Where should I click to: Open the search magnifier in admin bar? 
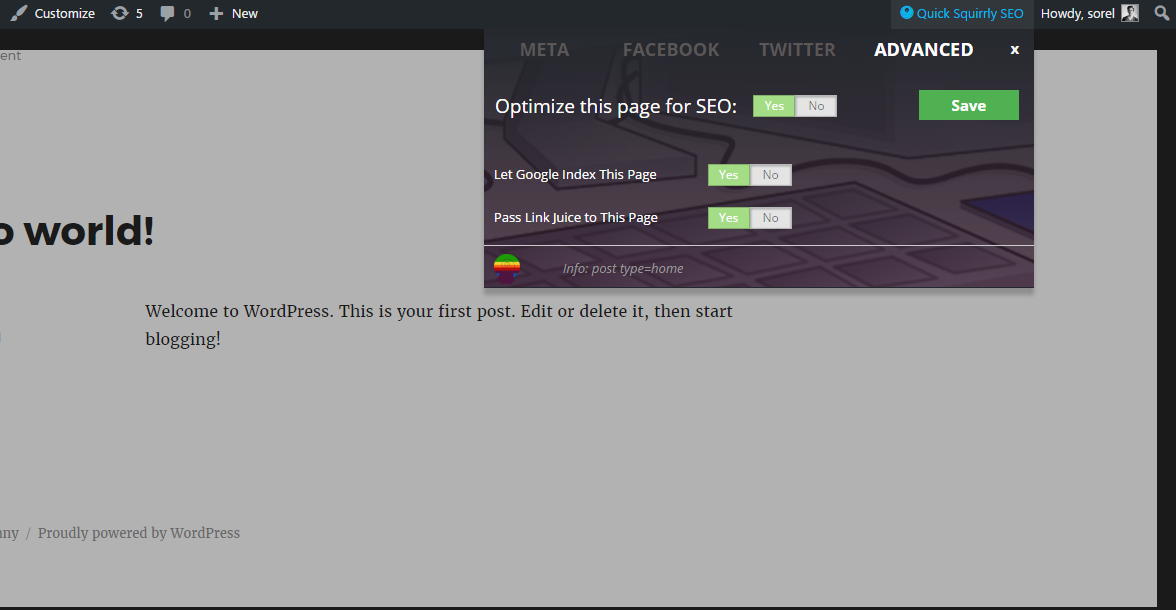pyautogui.click(x=1161, y=13)
